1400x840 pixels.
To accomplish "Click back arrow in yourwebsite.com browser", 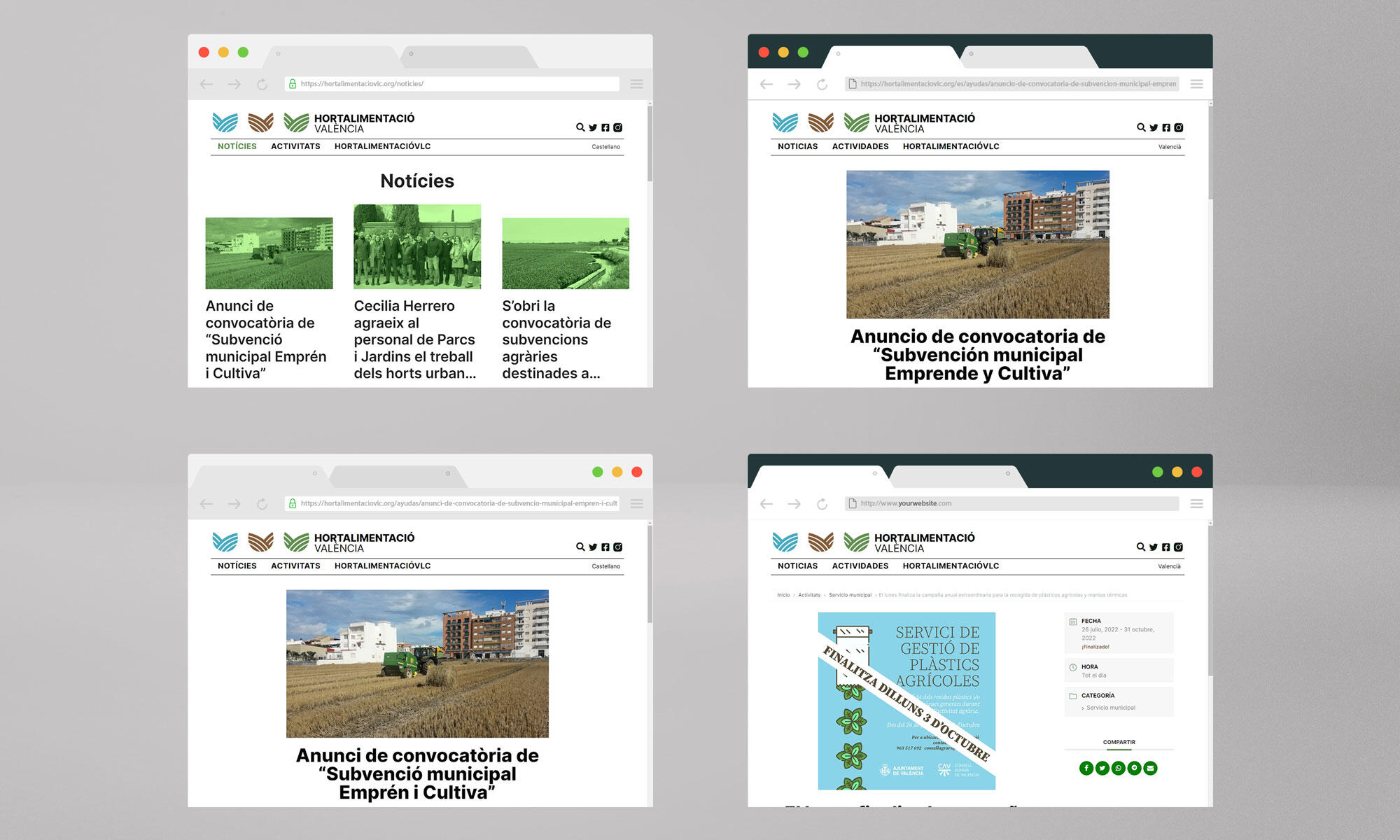I will (x=766, y=504).
